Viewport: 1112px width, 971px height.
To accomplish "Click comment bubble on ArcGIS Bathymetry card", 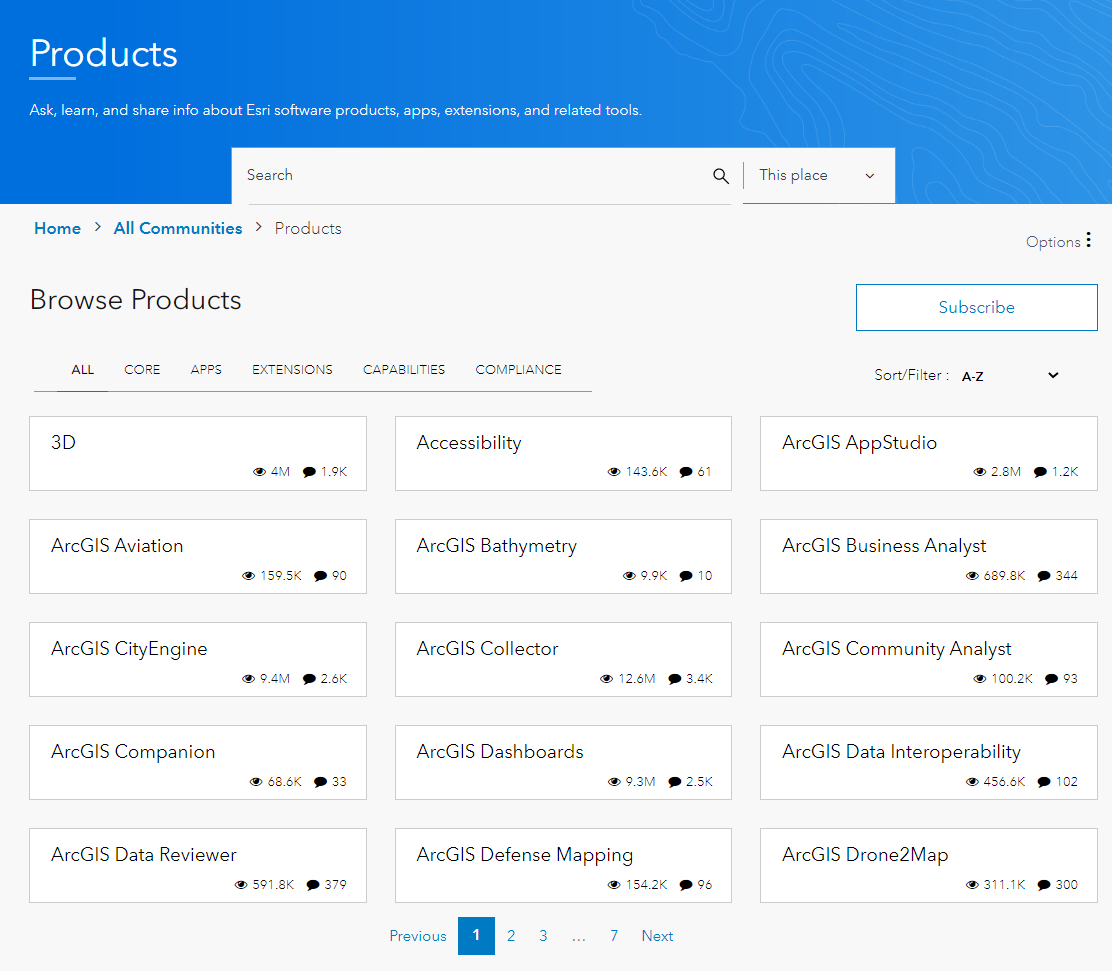I will point(686,576).
